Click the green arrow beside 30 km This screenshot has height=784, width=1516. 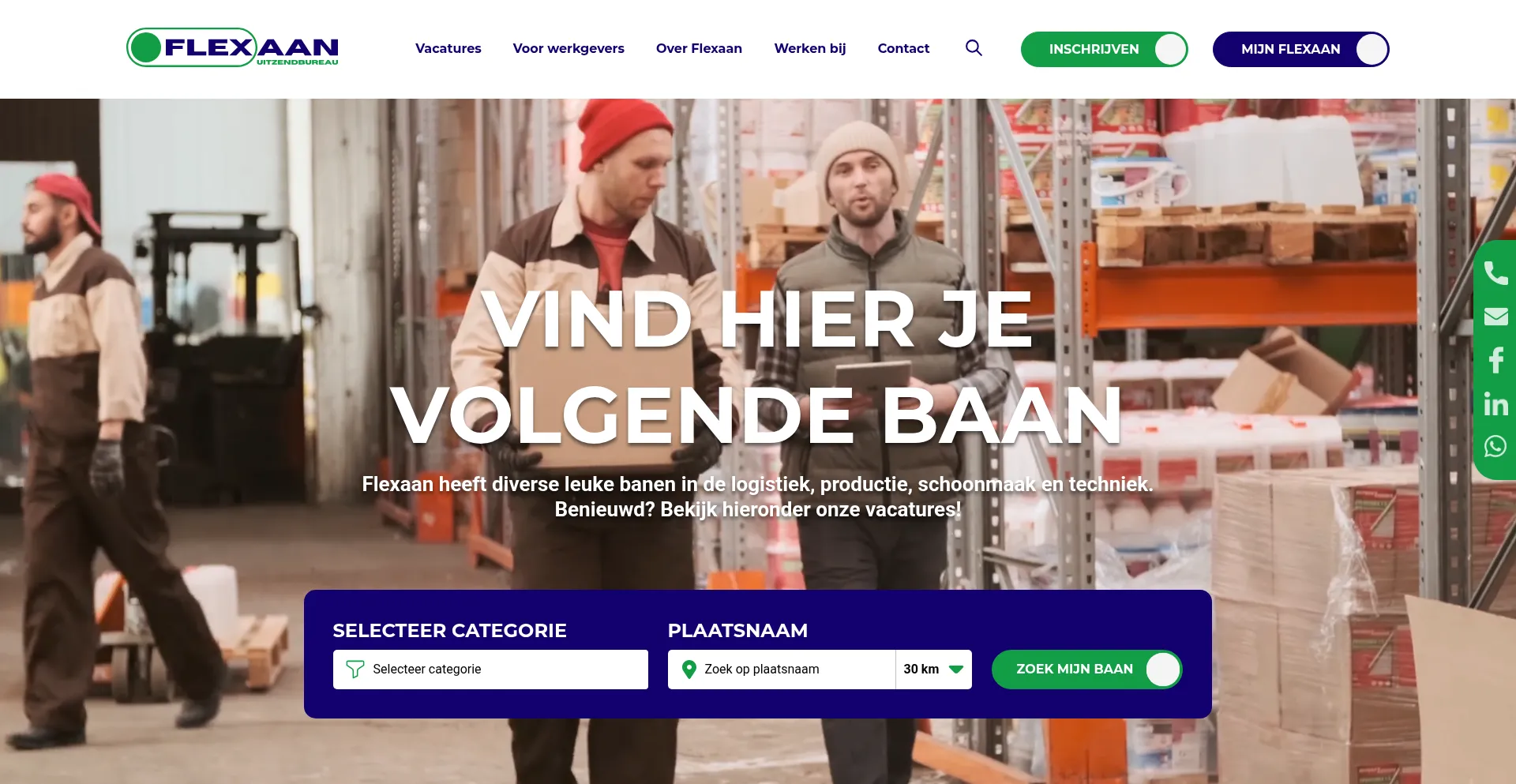tap(956, 670)
